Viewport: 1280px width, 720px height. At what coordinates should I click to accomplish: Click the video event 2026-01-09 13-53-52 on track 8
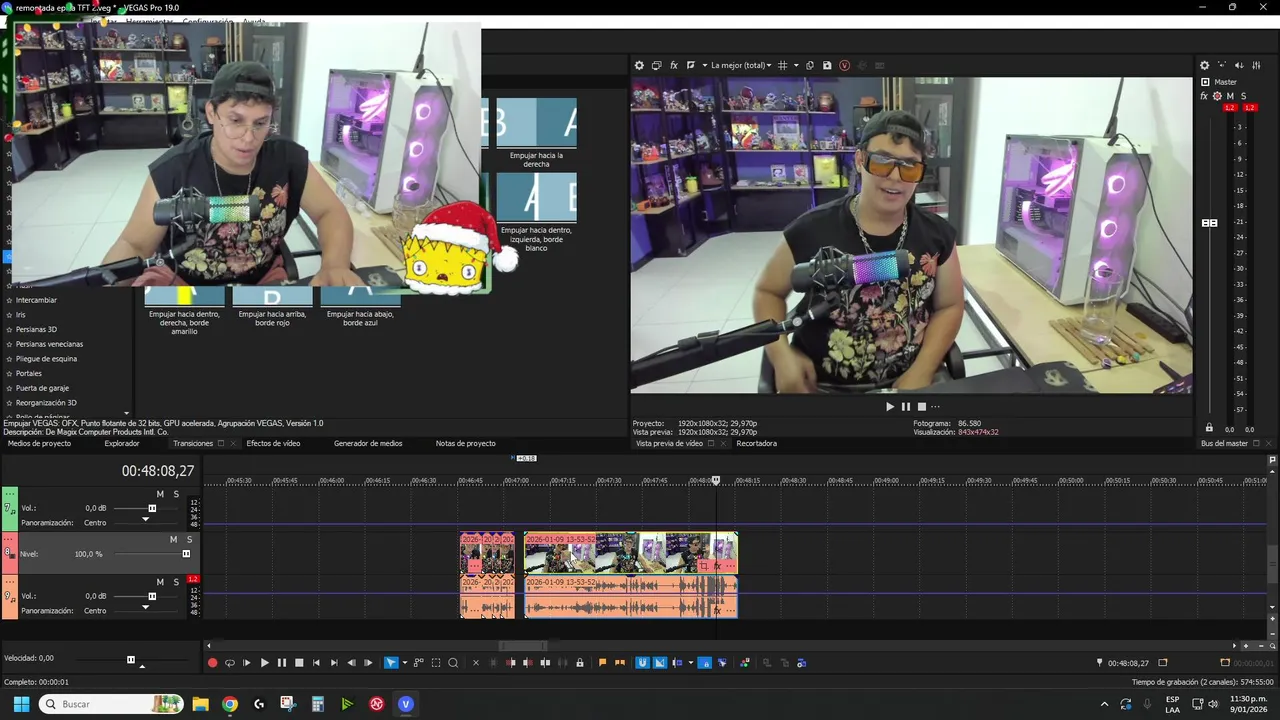click(x=630, y=552)
